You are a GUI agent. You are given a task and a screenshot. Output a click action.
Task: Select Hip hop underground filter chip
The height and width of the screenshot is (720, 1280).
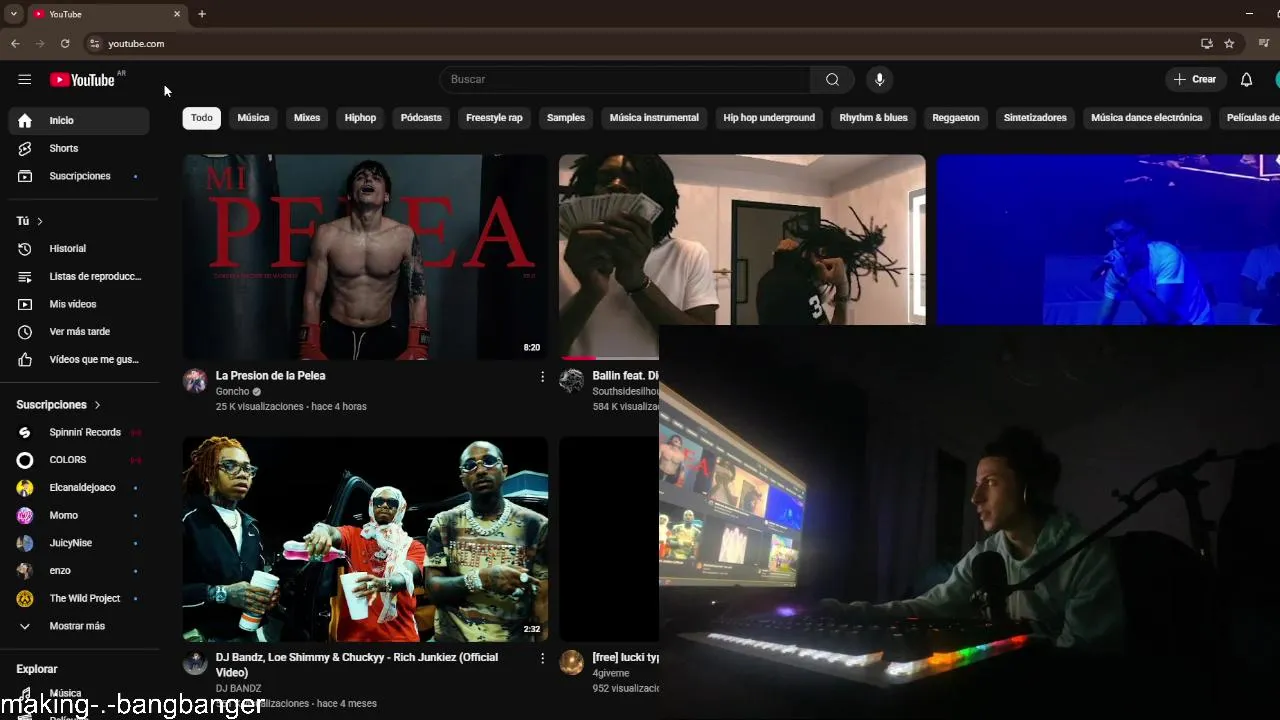point(769,118)
